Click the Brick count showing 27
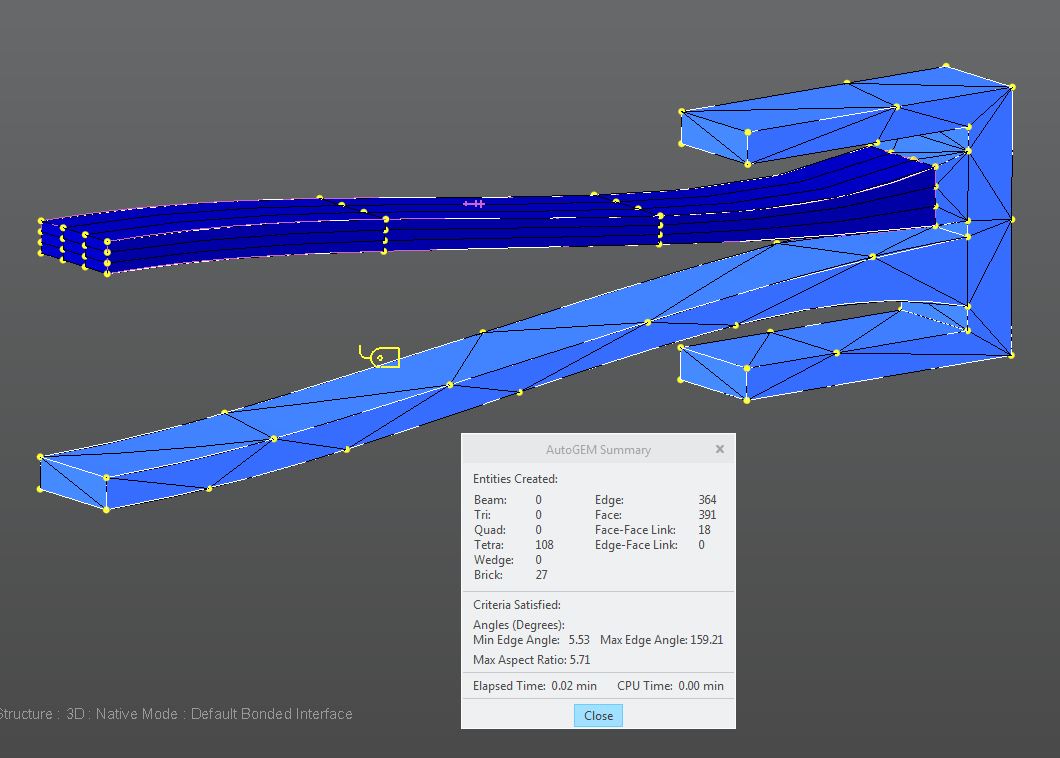The image size is (1060, 758). coord(540,575)
